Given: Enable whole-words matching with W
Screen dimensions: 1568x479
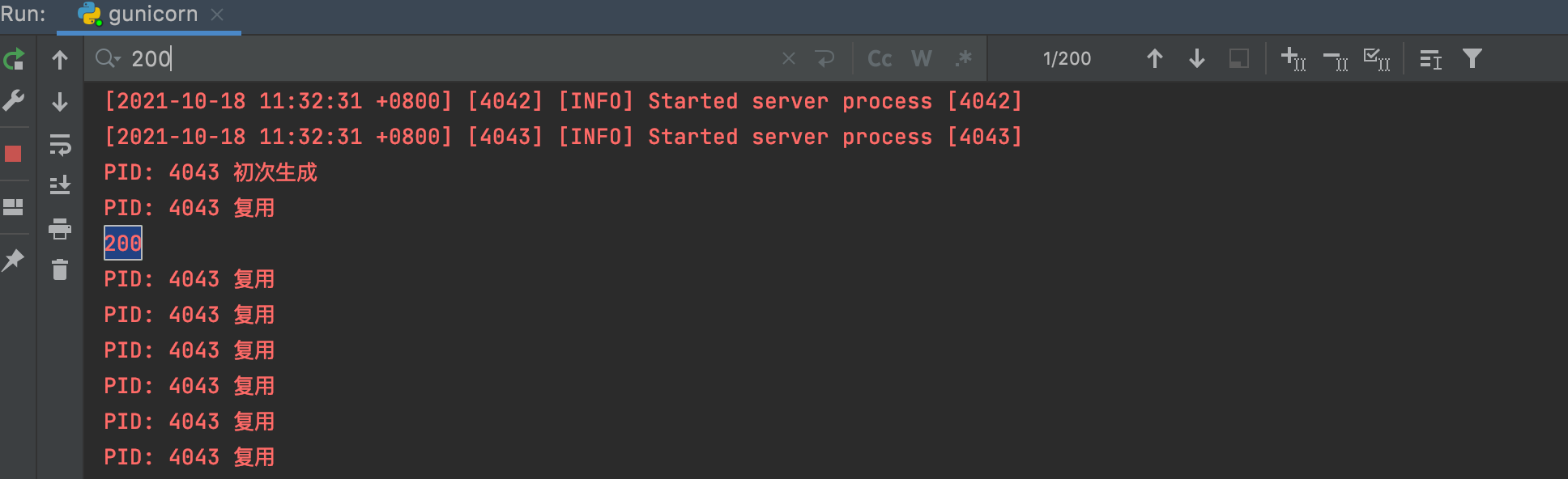Looking at the screenshot, I should tap(921, 57).
